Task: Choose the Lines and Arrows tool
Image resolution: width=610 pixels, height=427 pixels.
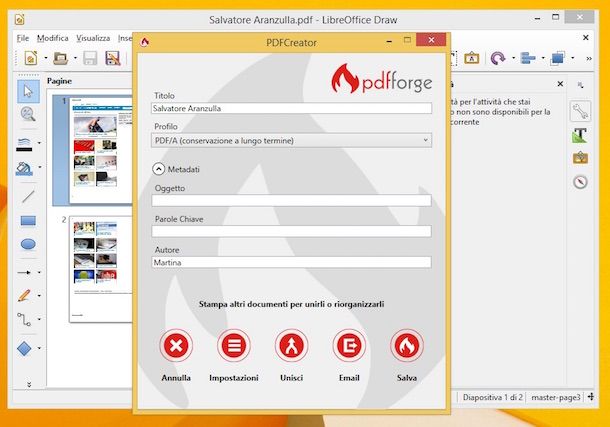Action: click(x=24, y=273)
